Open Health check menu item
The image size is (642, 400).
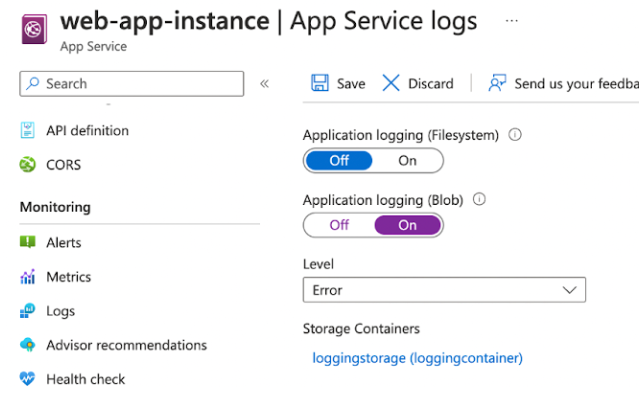point(86,380)
